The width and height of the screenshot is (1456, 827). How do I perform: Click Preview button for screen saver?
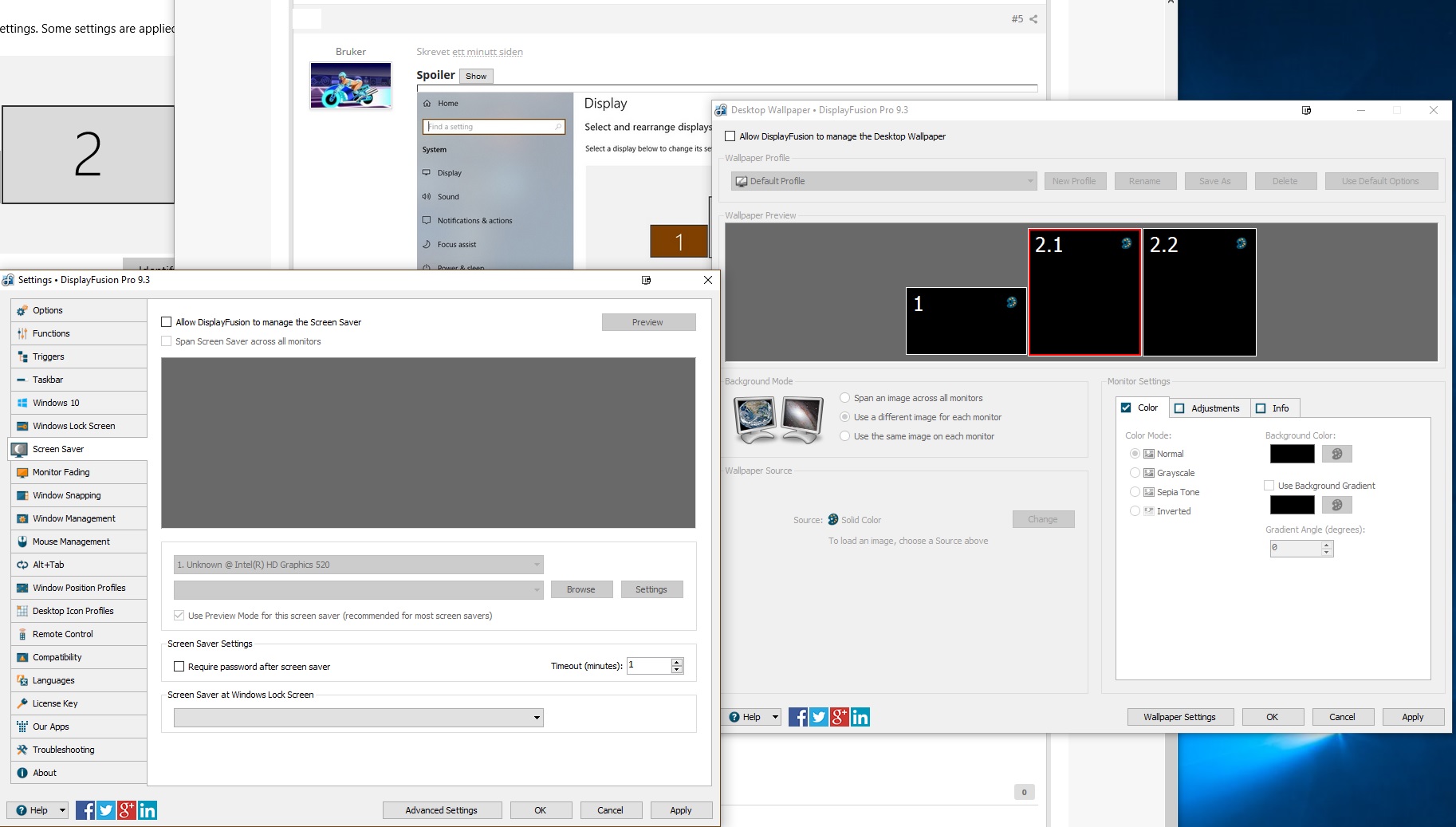pos(648,322)
